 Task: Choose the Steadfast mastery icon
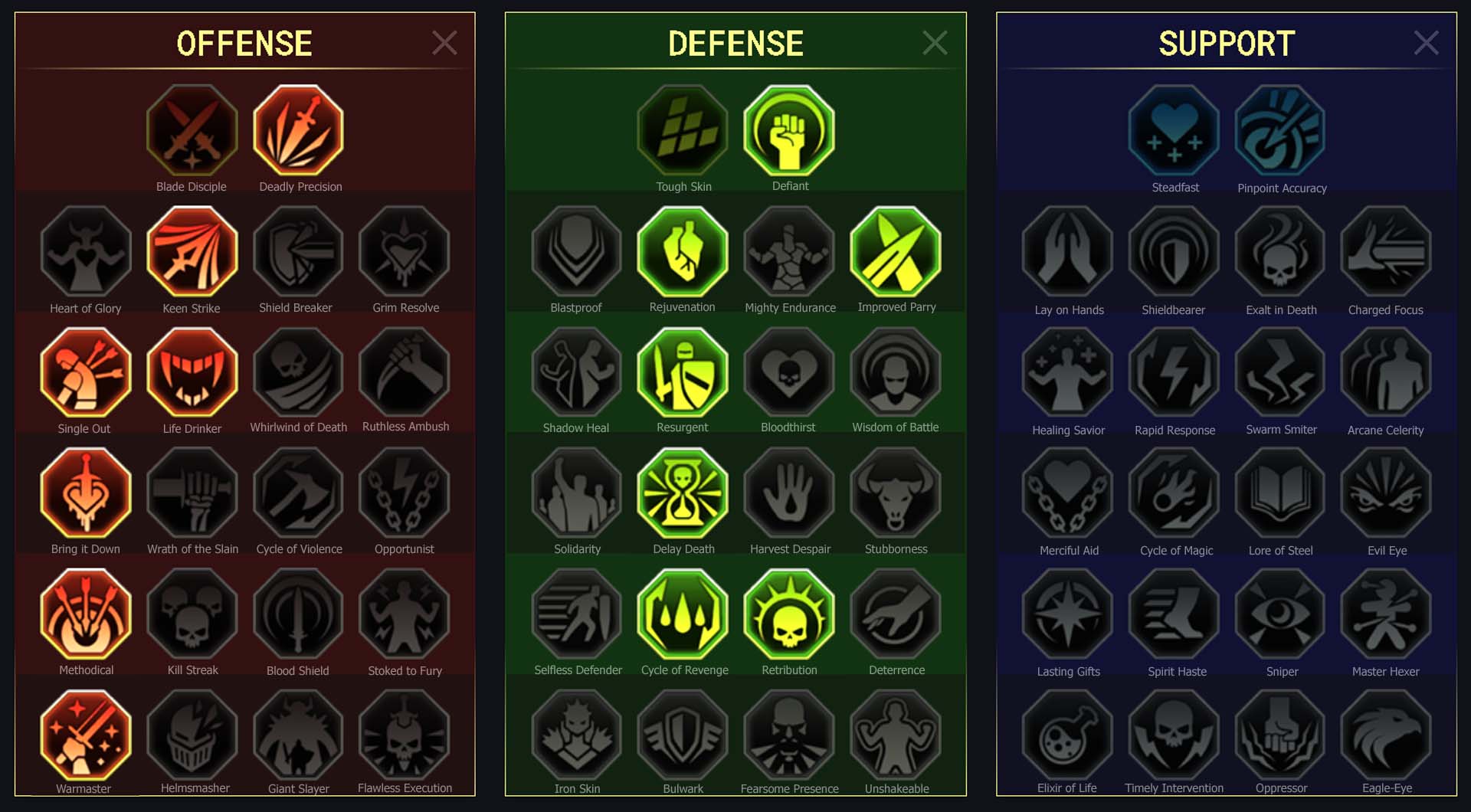(x=1175, y=130)
